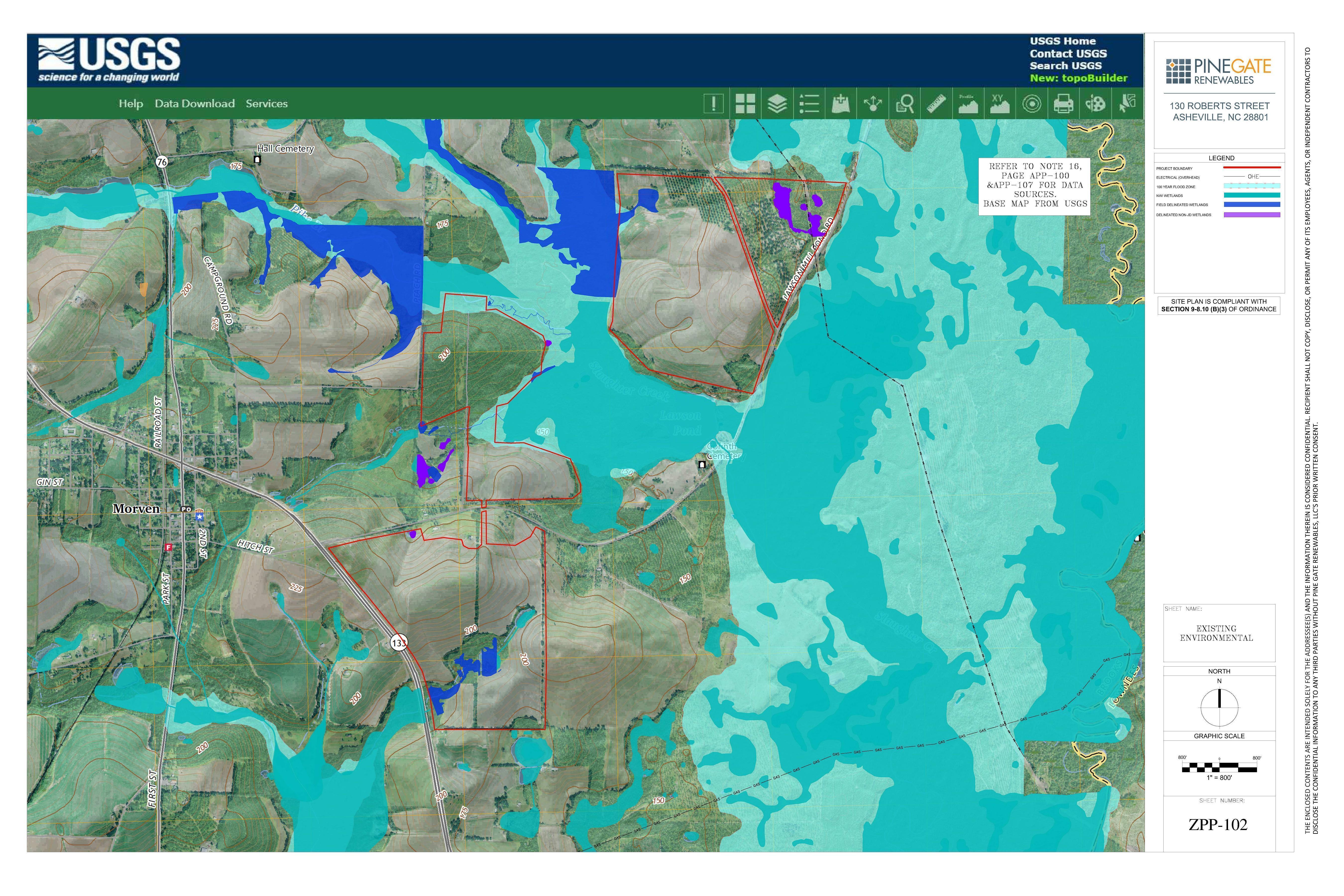
Task: Click the ZPP-102 sheet number
Action: pyautogui.click(x=1218, y=825)
